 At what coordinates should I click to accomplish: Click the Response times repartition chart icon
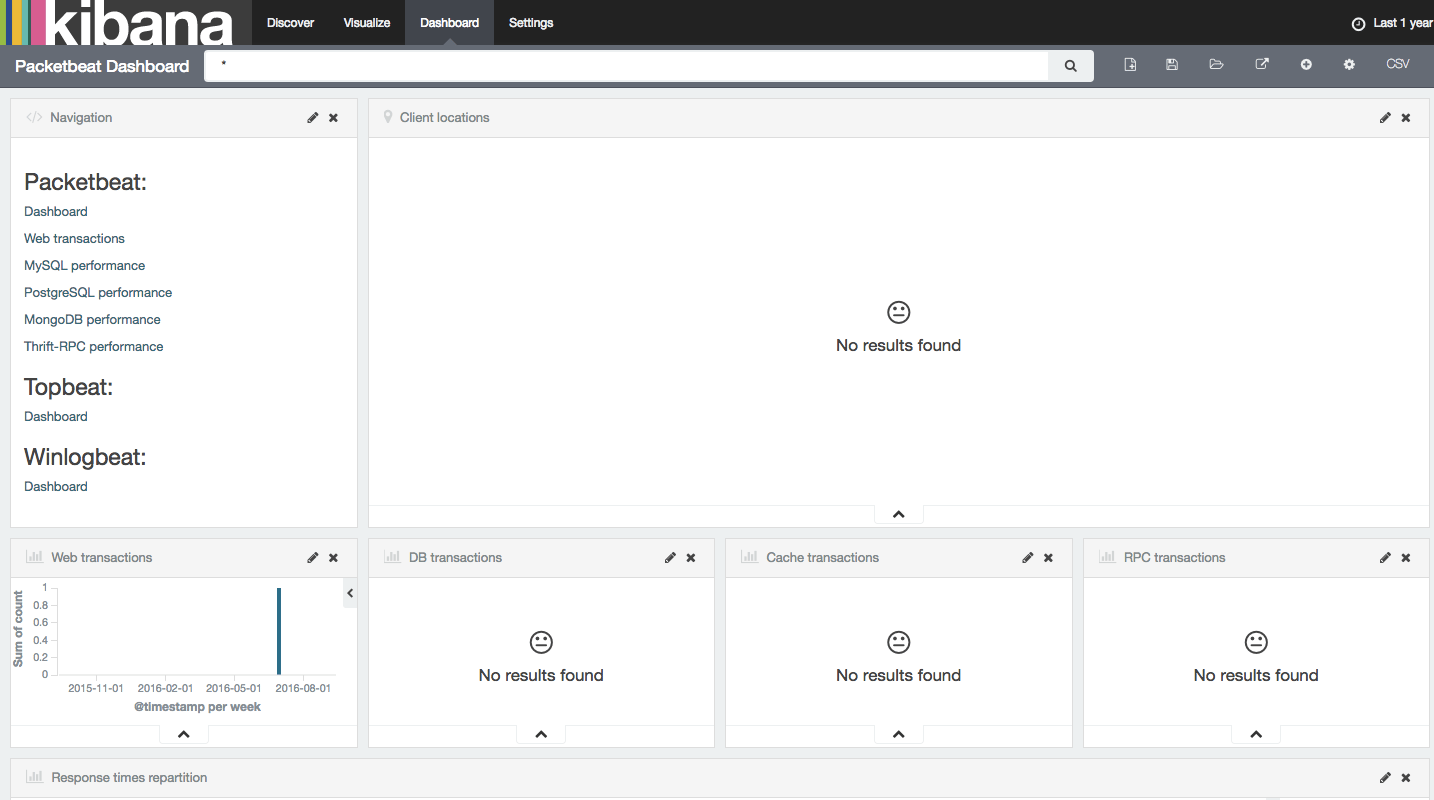34,777
